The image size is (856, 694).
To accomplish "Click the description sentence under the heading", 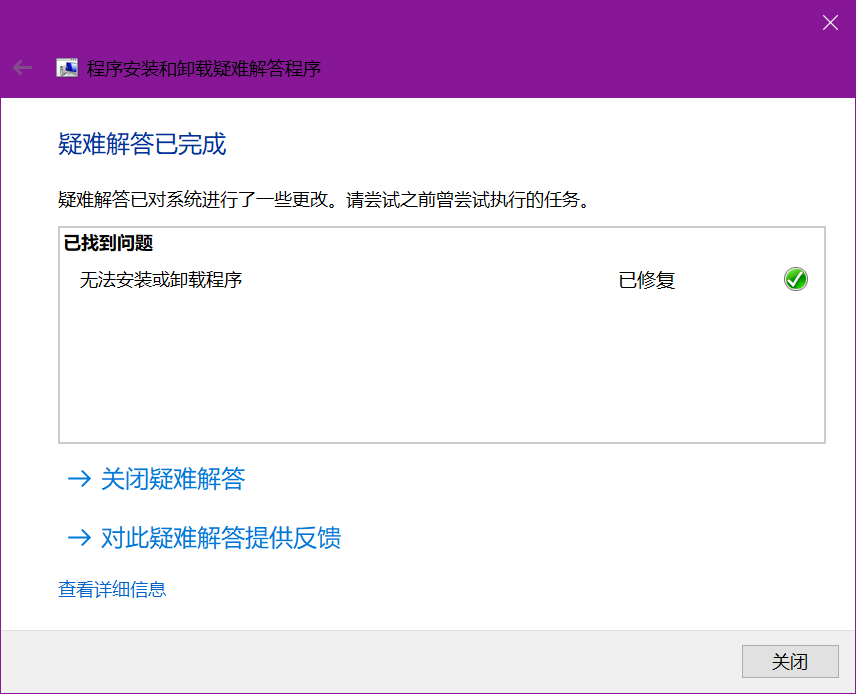I will [x=323, y=199].
